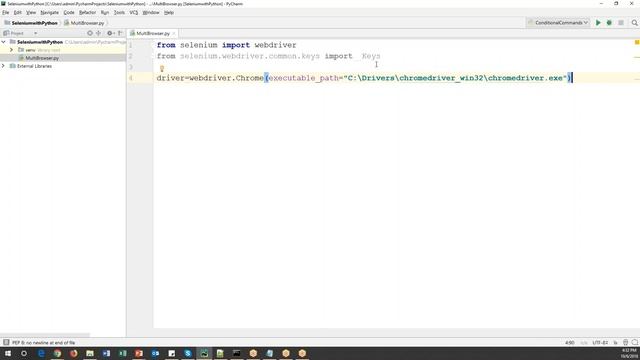640x360 pixels.
Task: Open the File menu
Action: [6, 13]
